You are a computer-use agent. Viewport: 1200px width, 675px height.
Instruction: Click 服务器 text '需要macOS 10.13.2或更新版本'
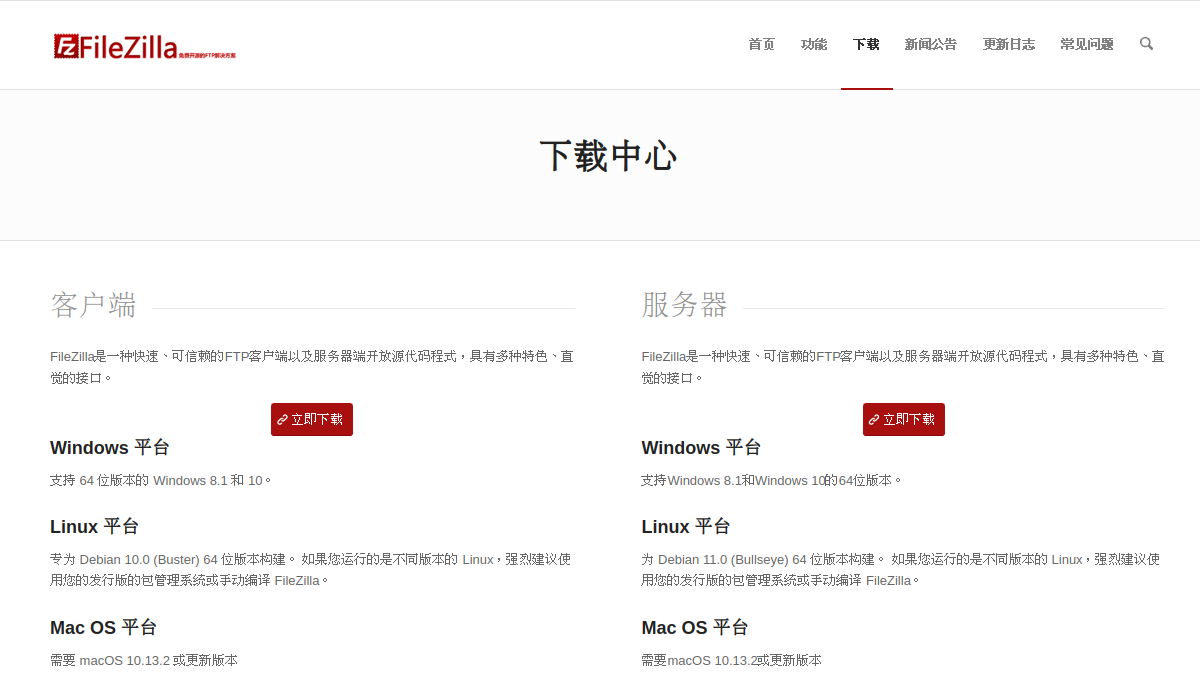(731, 660)
